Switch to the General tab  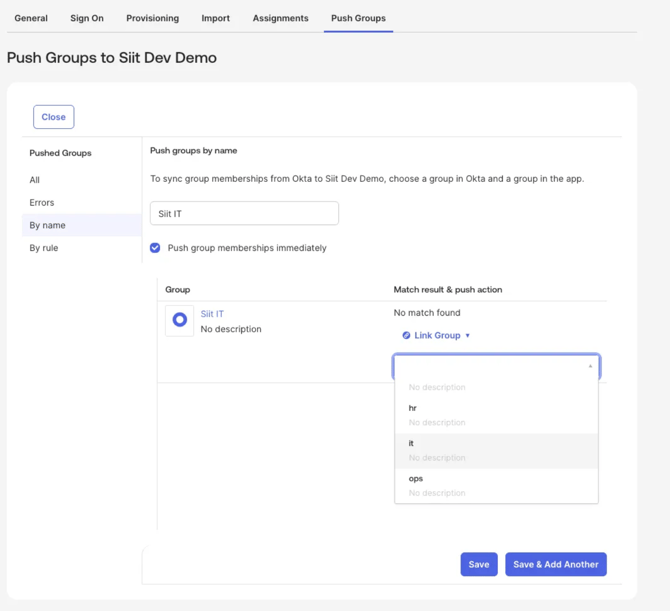point(31,18)
